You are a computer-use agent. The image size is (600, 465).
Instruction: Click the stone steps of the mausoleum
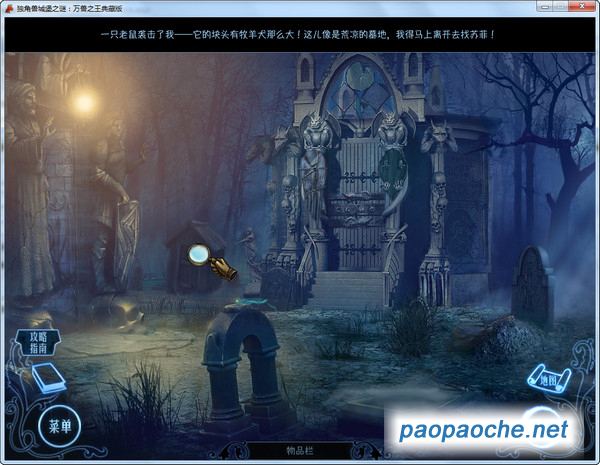346,288
